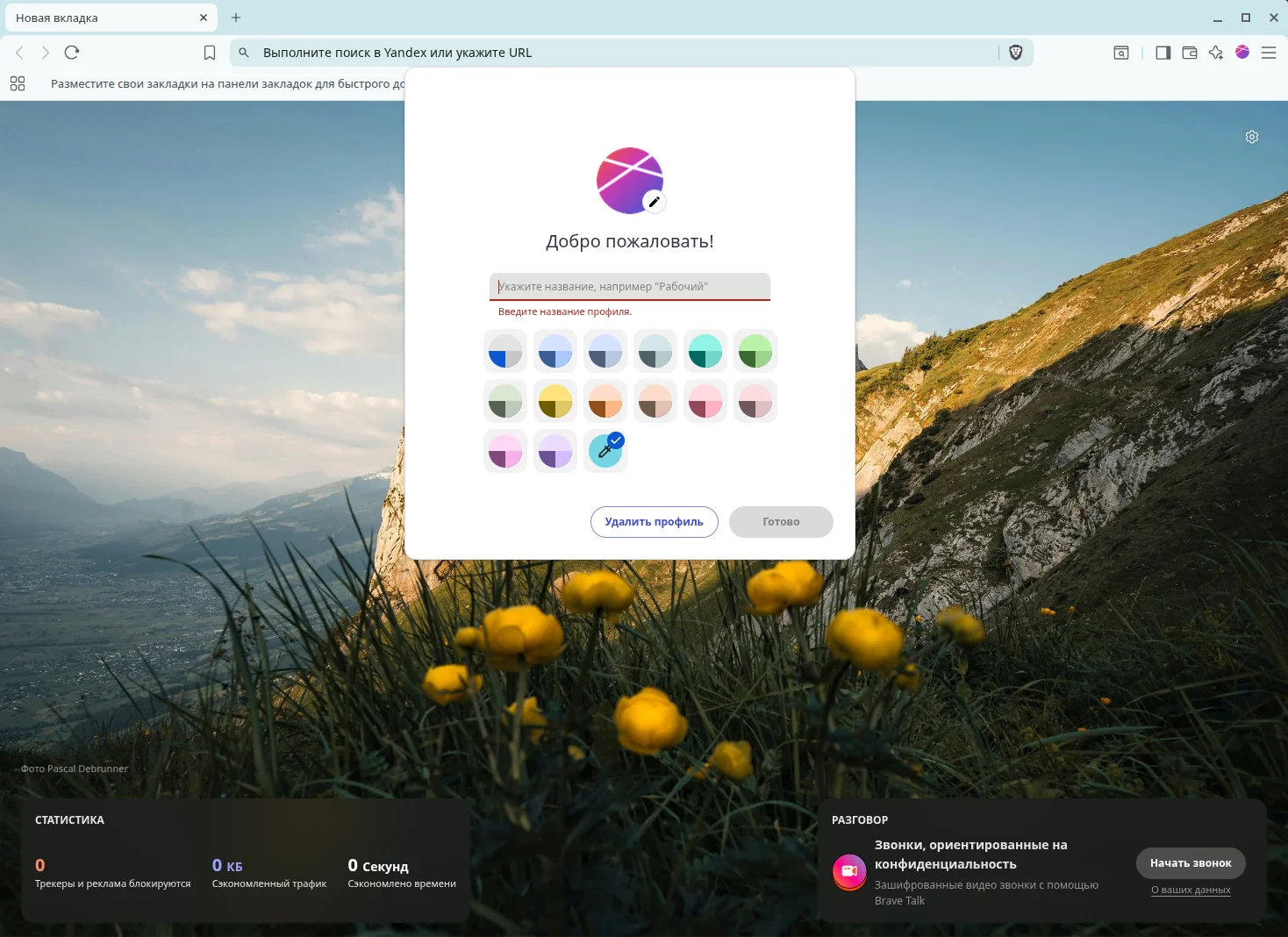Open the О ваших данных link
1288x937 pixels.
(x=1191, y=890)
